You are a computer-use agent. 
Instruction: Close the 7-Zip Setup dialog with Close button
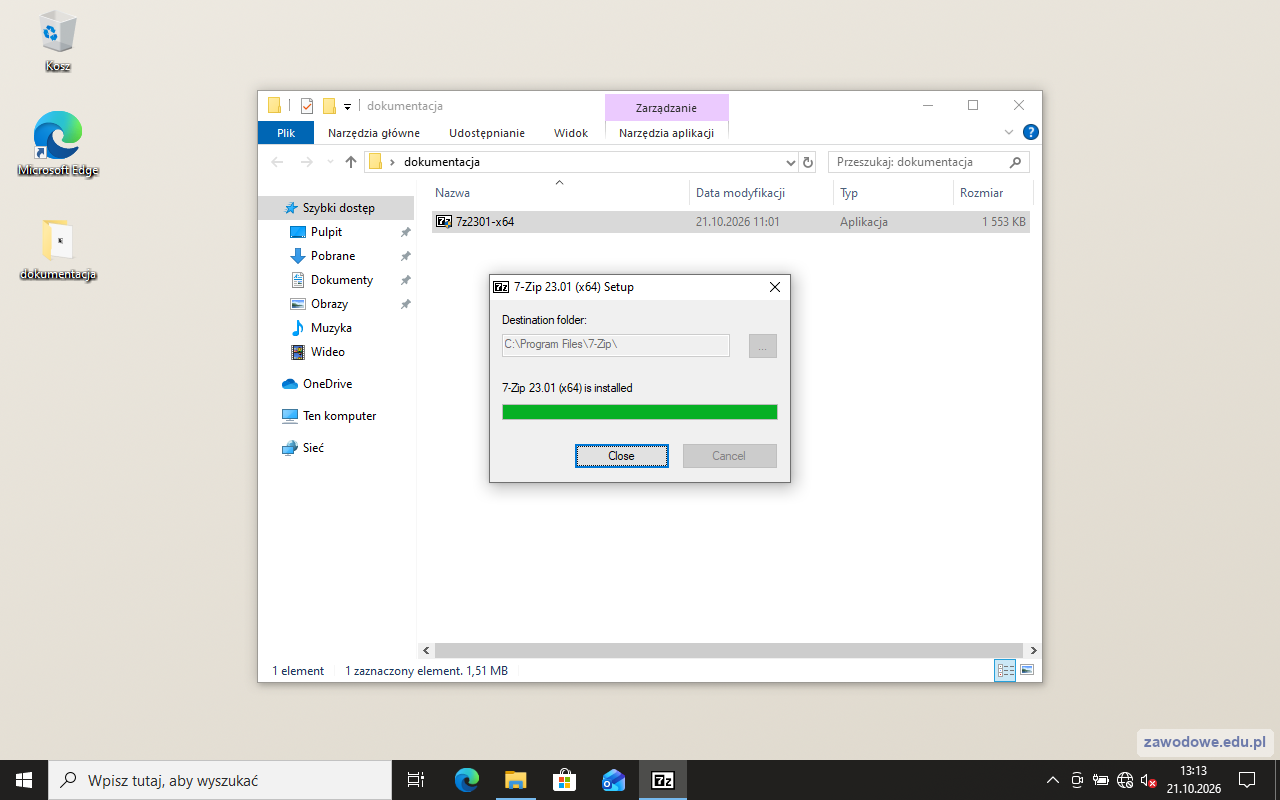tap(621, 456)
